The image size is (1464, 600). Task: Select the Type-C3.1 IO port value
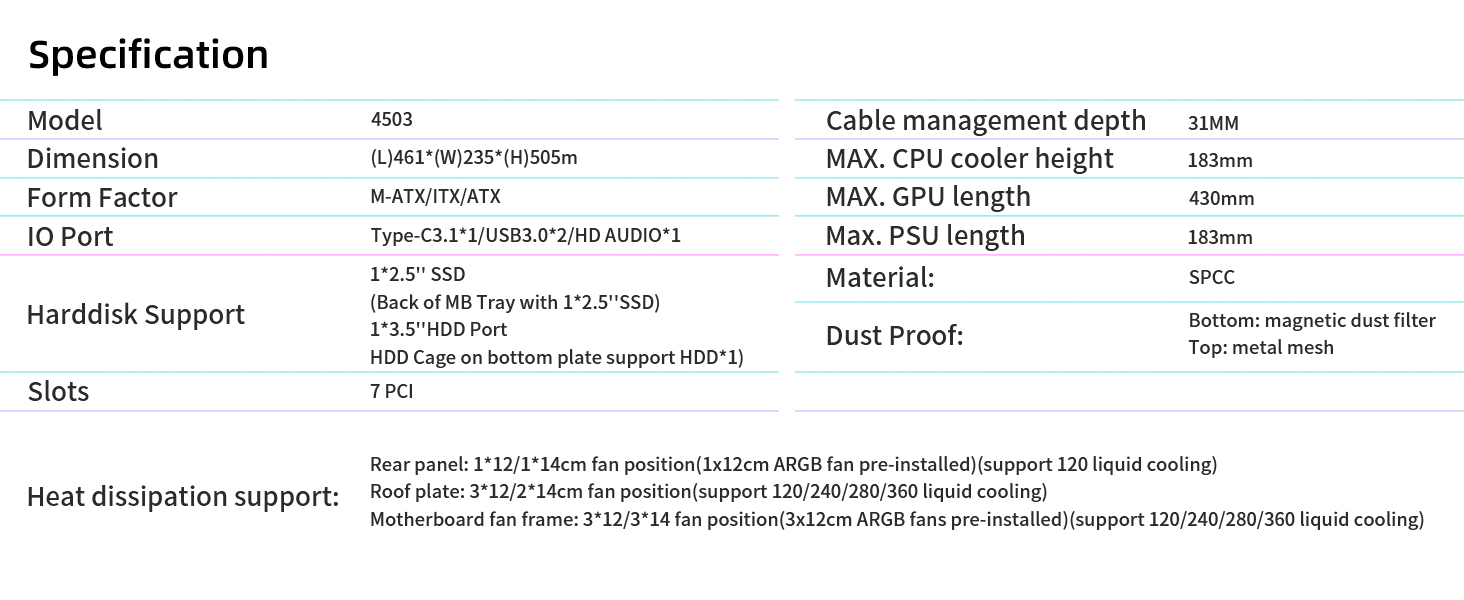pyautogui.click(x=525, y=236)
